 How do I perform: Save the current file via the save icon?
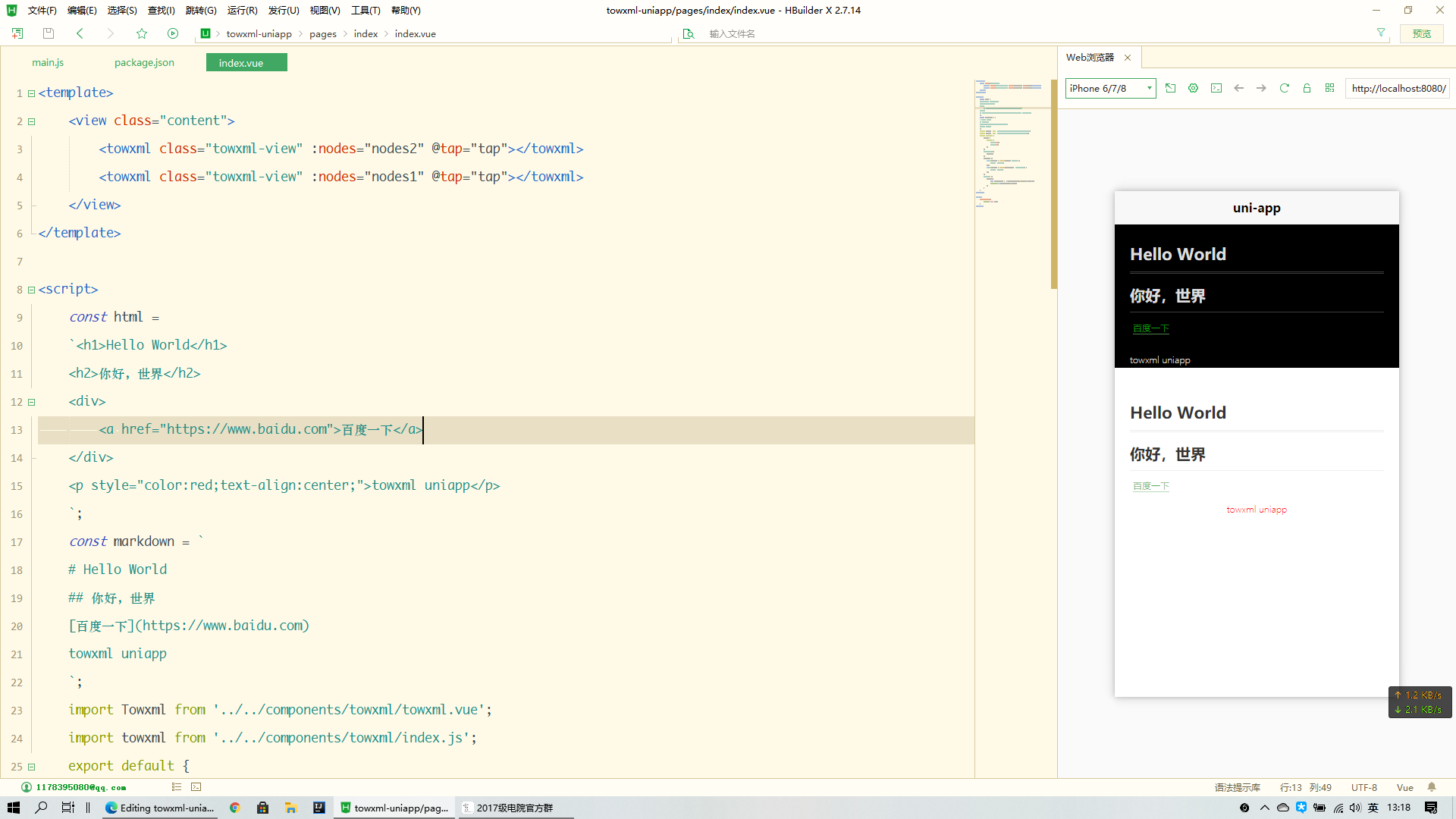point(49,33)
